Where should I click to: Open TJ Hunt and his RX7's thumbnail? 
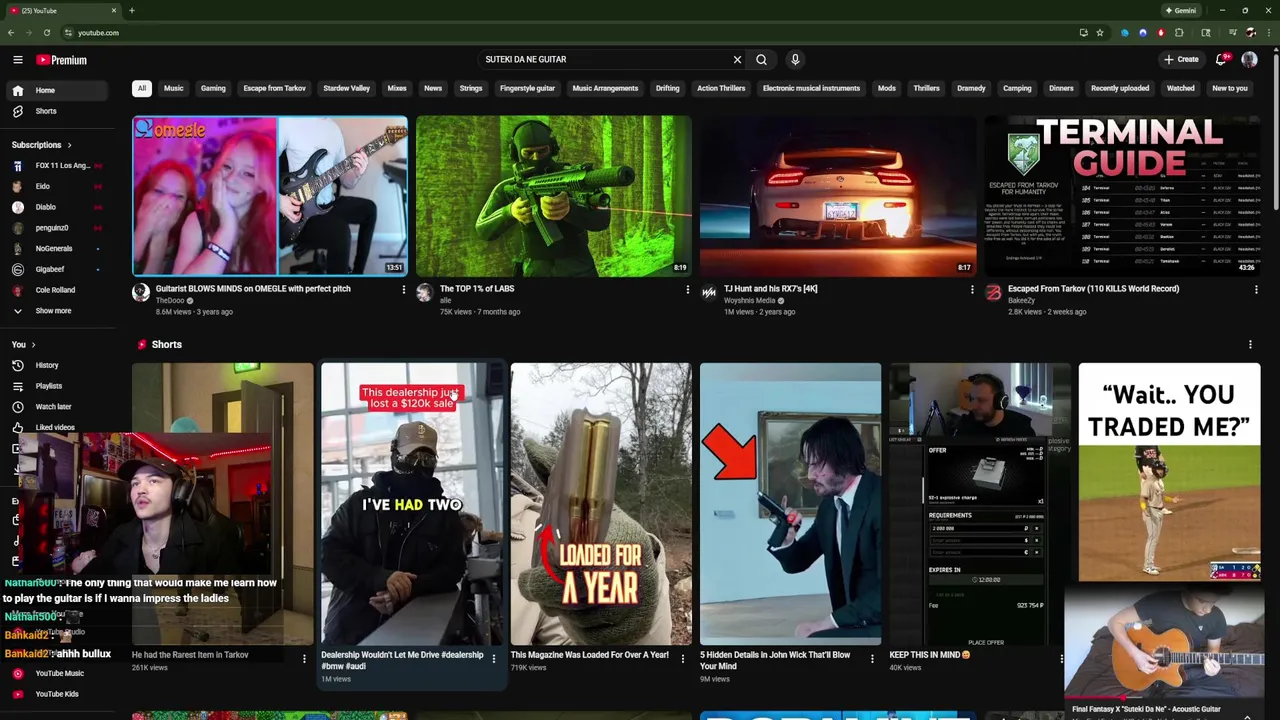point(838,196)
